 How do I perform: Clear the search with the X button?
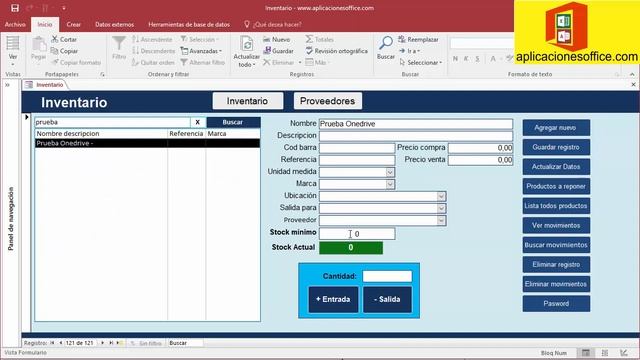[198, 122]
